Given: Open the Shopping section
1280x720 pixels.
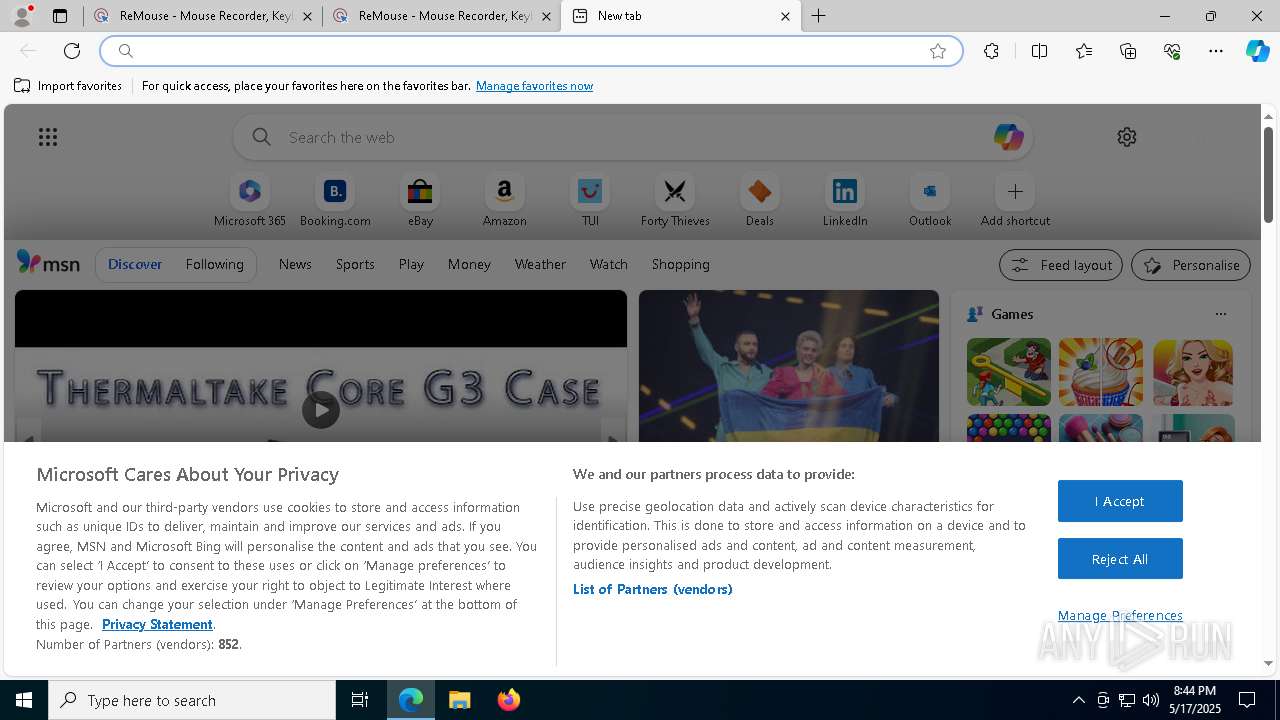Looking at the screenshot, I should point(681,264).
